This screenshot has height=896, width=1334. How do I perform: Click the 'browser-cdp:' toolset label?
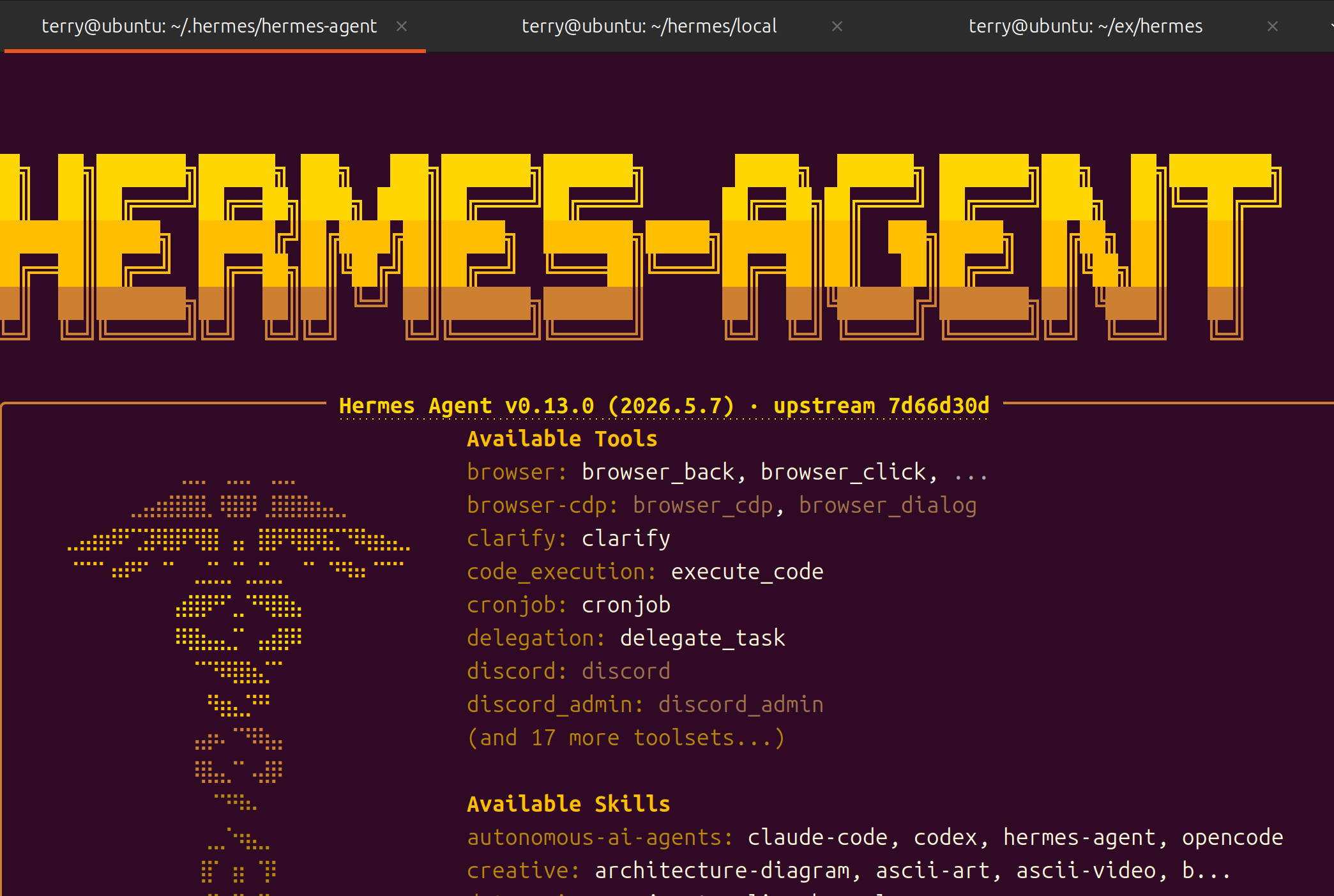(x=543, y=505)
